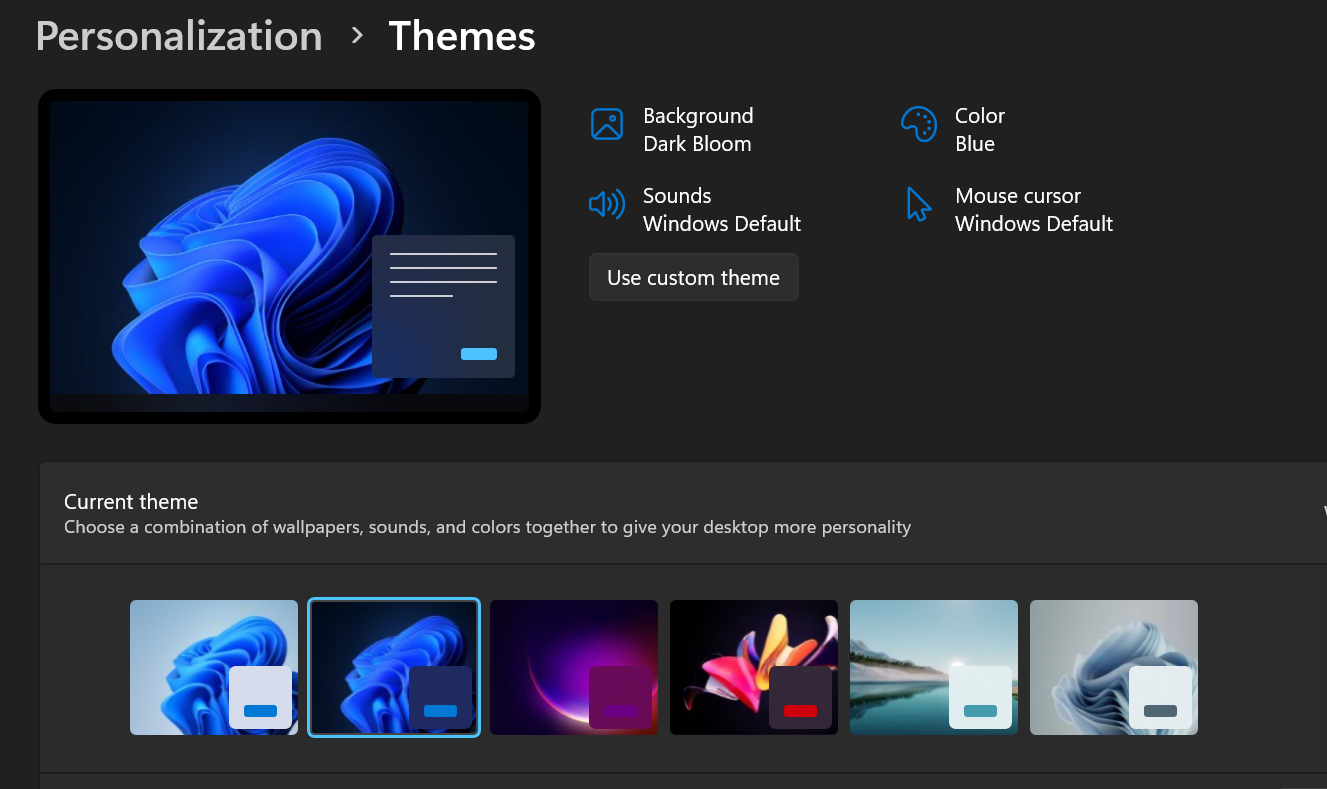This screenshot has height=789, width=1327.
Task: Click the Sounds speaker icon
Action: coord(607,204)
